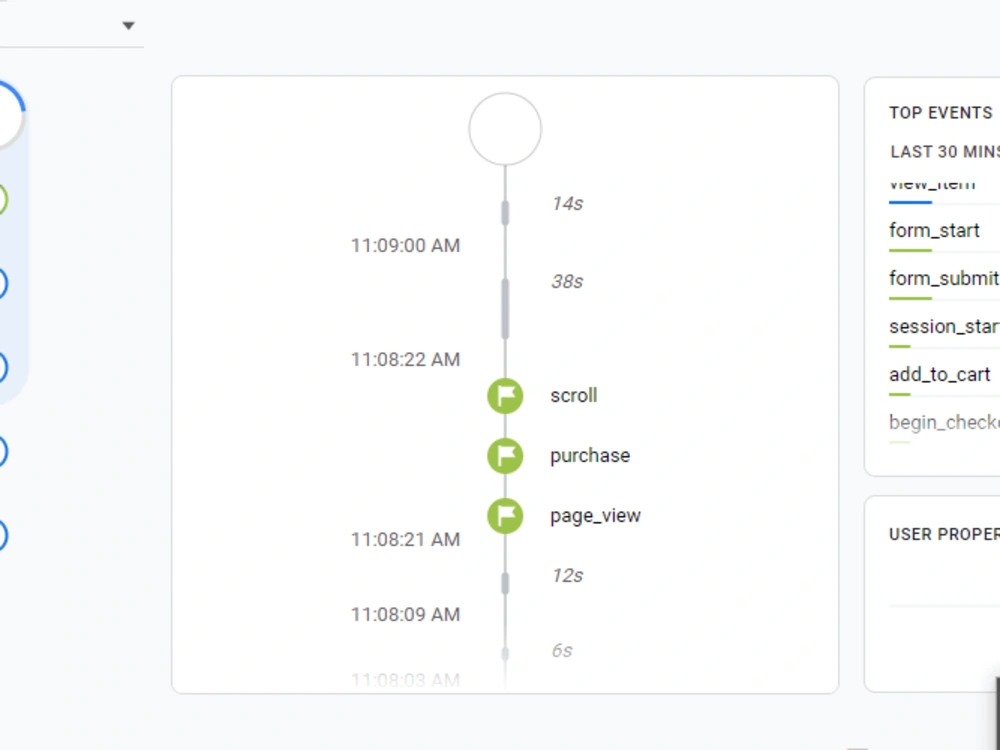Select the greyed begin_checkout event entry
1000x750 pixels.
(944, 422)
